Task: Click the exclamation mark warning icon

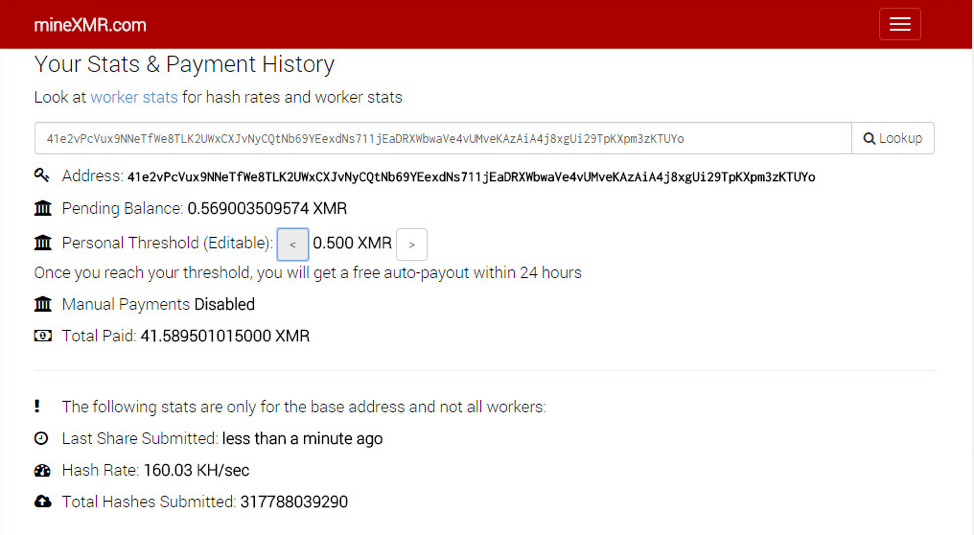Action: (37, 406)
